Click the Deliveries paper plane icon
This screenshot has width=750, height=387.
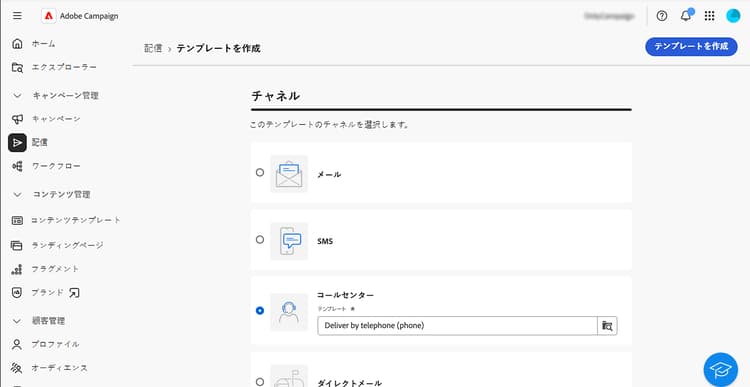point(17,143)
